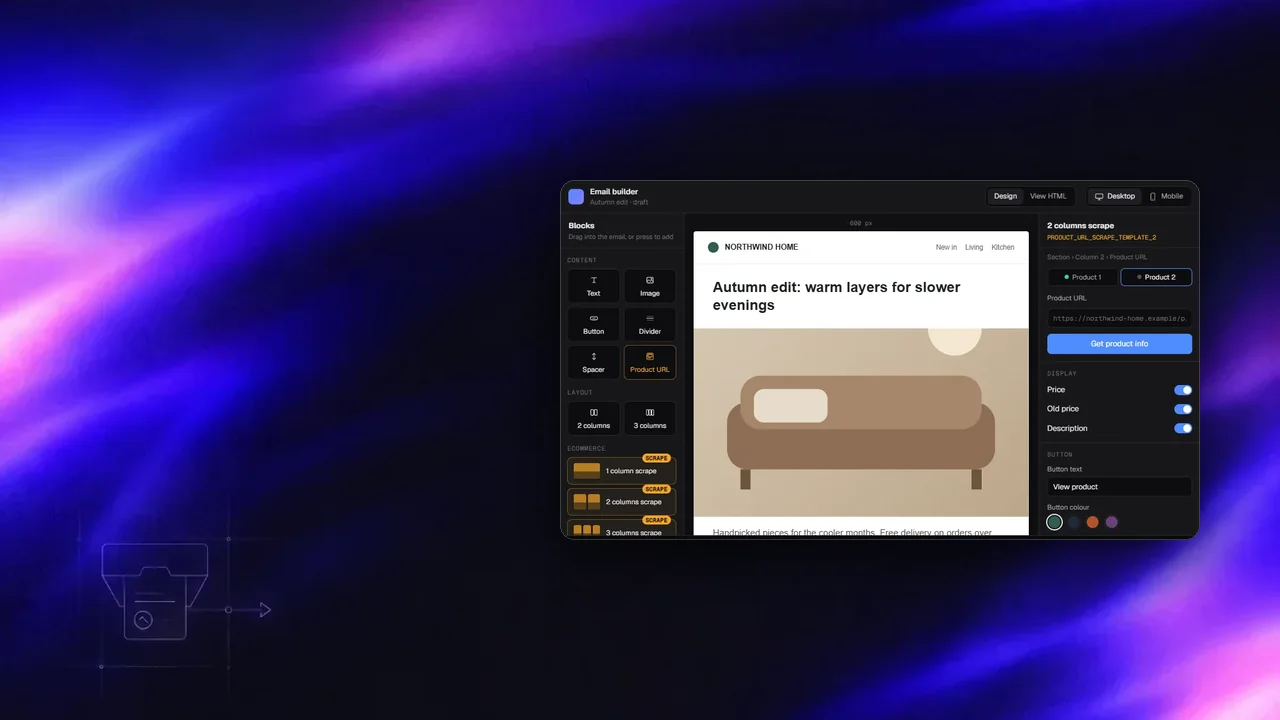Switch preview to Mobile view

pos(1166,196)
